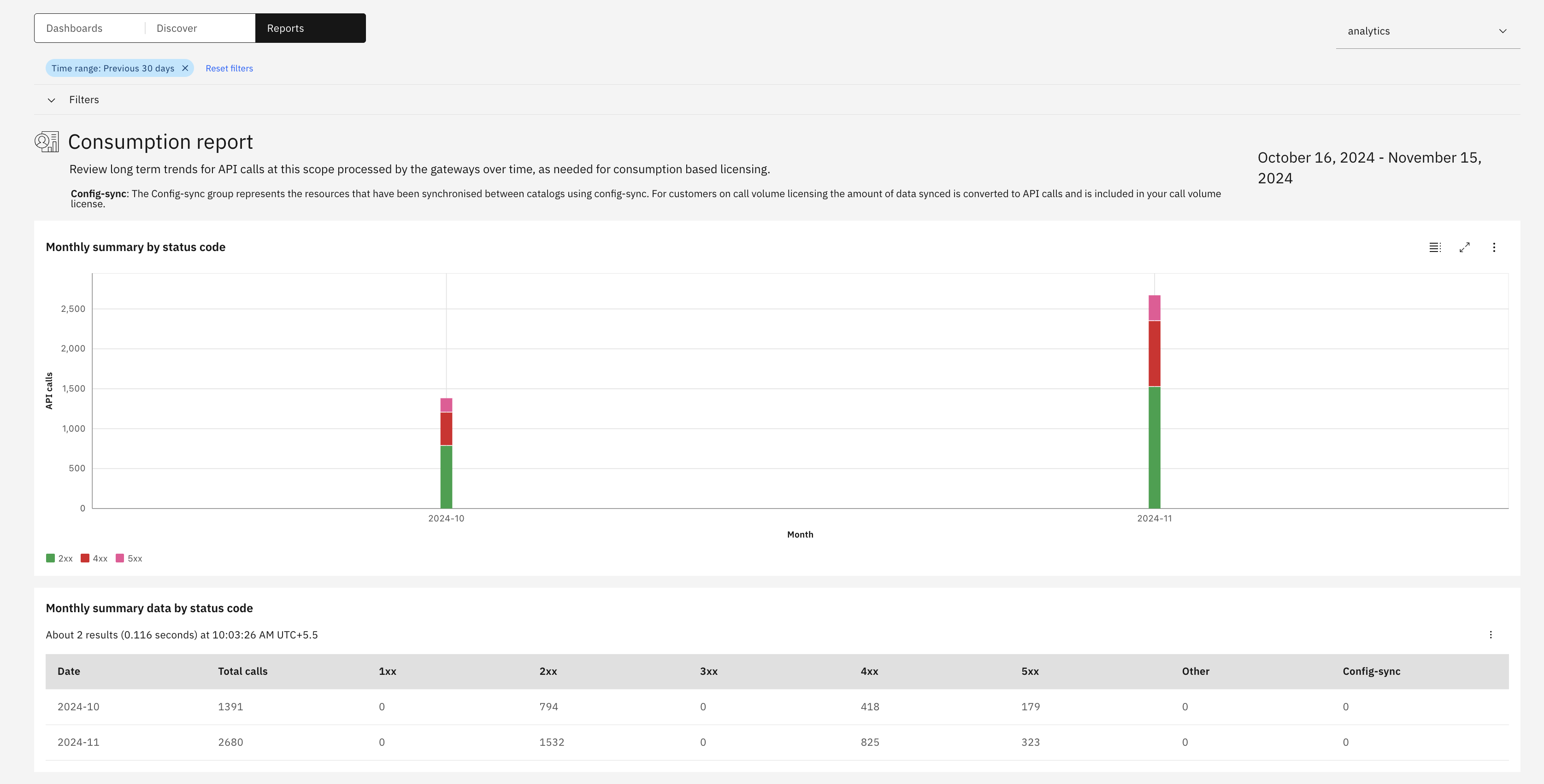Switch to the Discover tab

coord(177,28)
